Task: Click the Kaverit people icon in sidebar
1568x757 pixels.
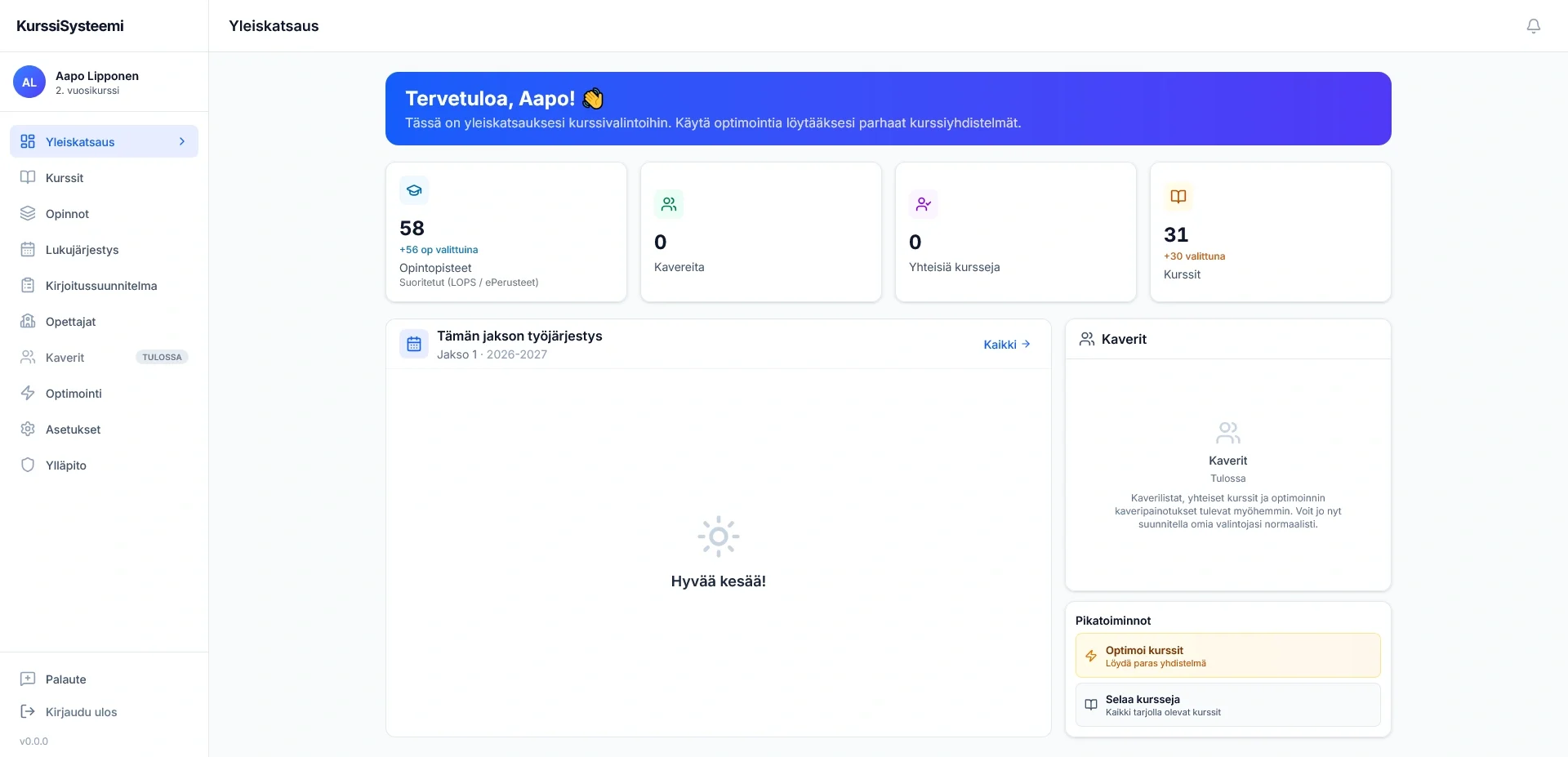Action: pos(28,357)
